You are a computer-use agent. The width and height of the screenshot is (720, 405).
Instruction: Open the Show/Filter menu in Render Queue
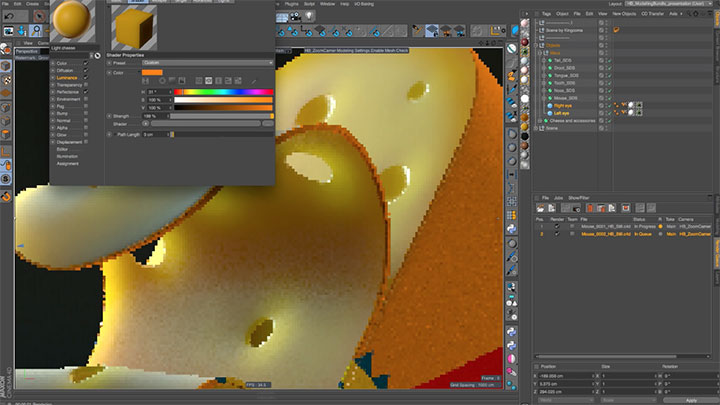click(579, 198)
